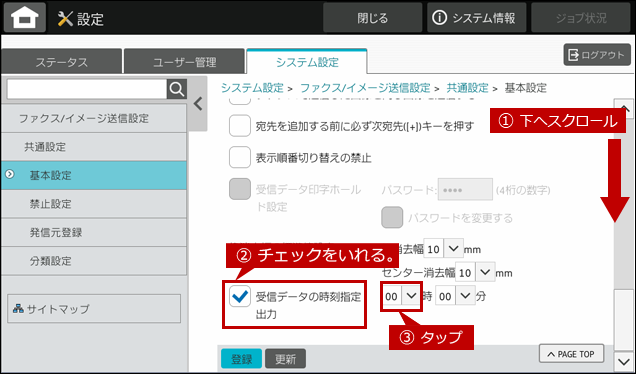Screen dimensions: 636x374
Task: Open 分類設定 in the side menu
Action: tap(94, 261)
